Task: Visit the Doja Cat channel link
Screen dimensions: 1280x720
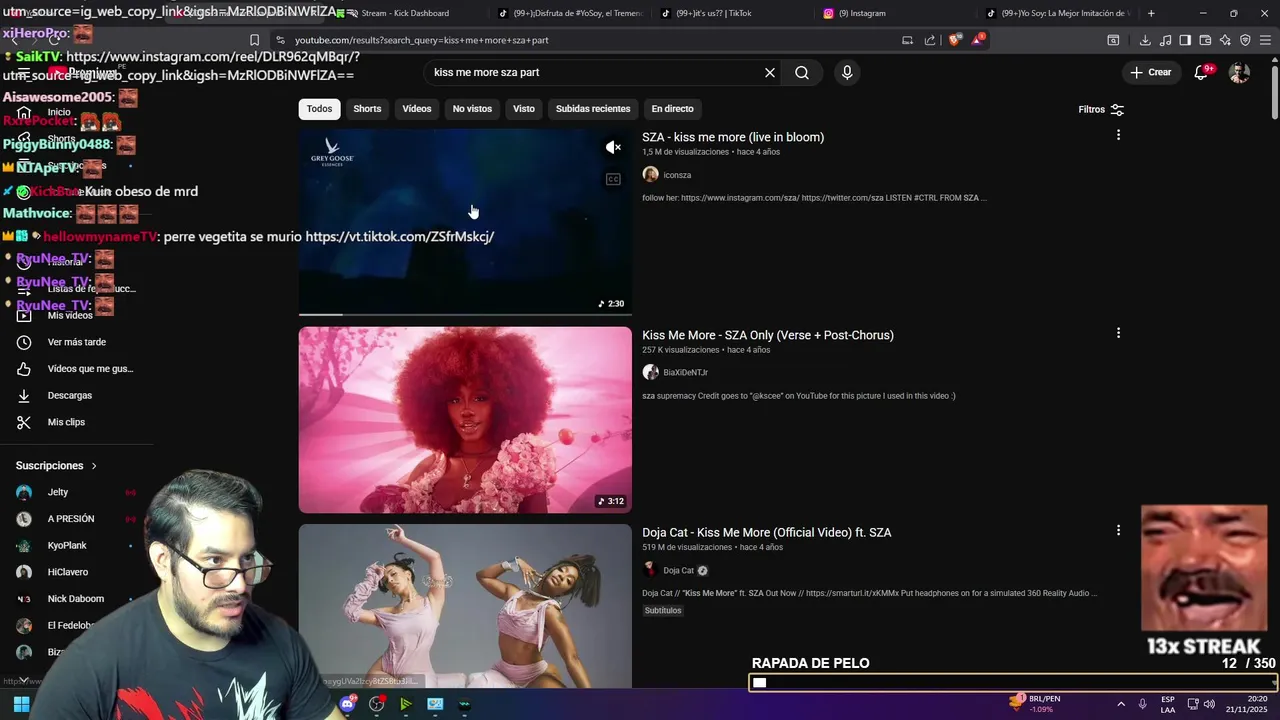Action: coord(678,570)
